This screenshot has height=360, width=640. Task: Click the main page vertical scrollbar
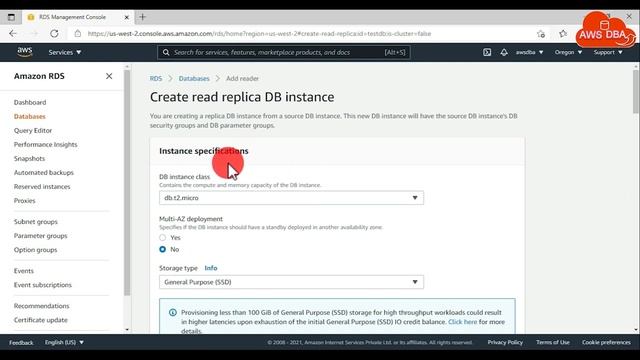[636, 91]
